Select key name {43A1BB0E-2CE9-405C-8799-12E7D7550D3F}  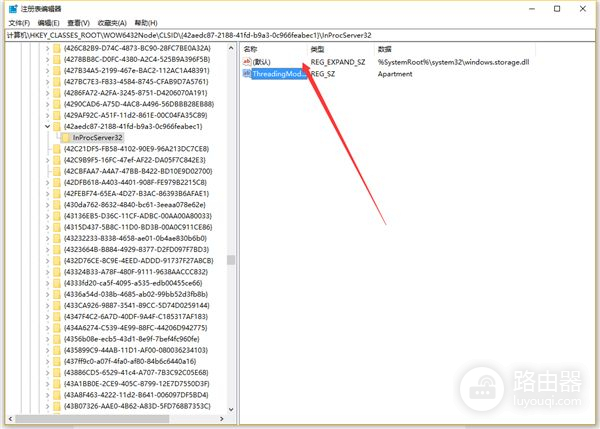137,384
